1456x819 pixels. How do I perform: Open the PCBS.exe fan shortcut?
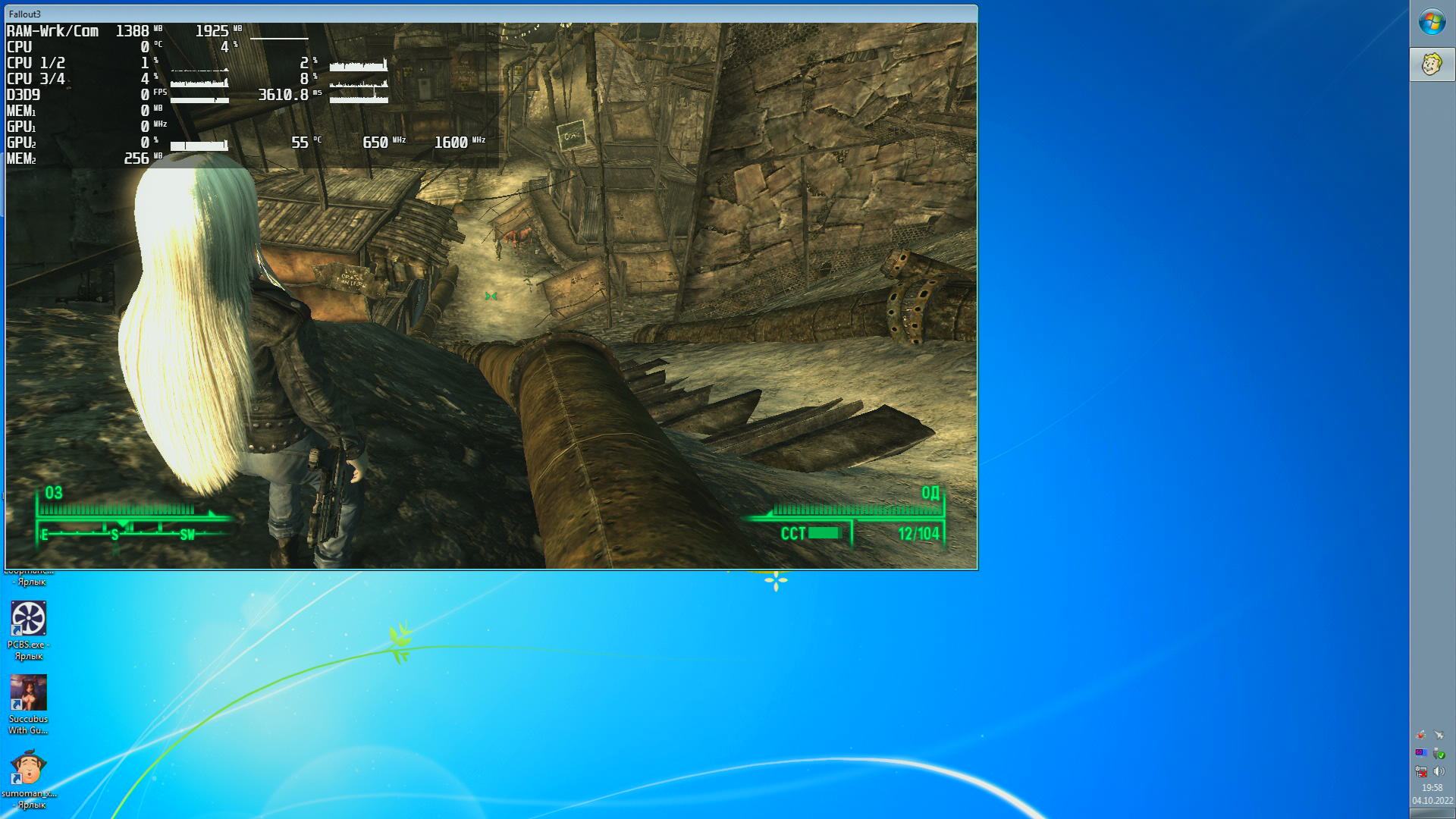click(x=29, y=619)
